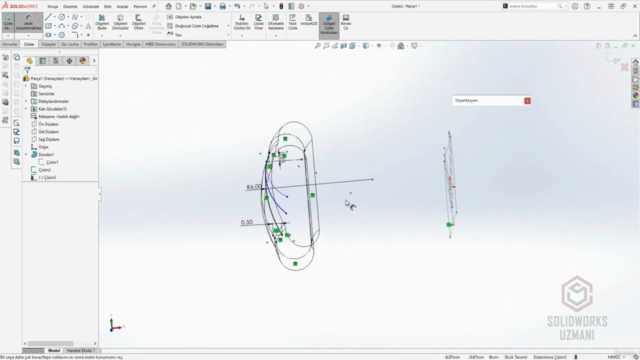The image size is (640, 360).
Task: Open the Araçlar menu
Action: pyautogui.click(x=122, y=7)
